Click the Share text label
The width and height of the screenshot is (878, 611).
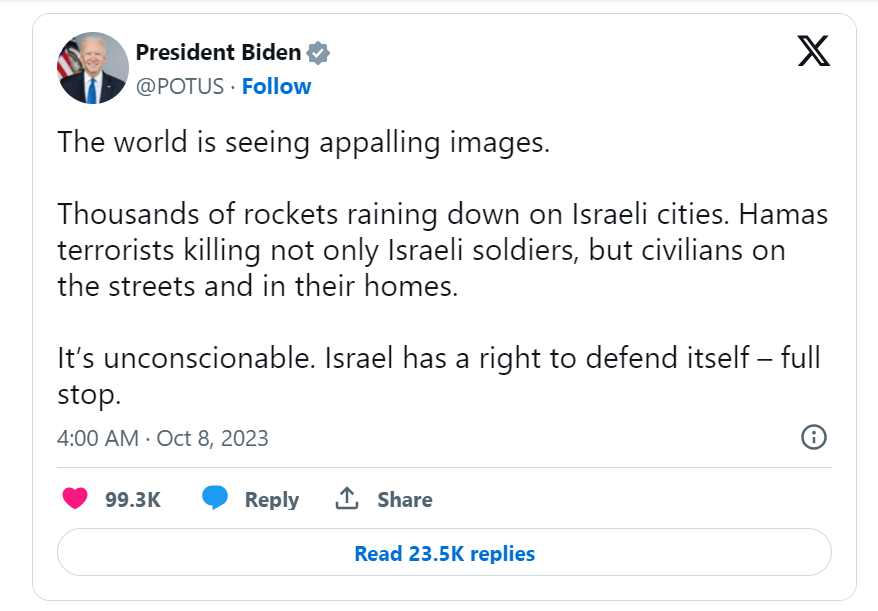(405, 499)
